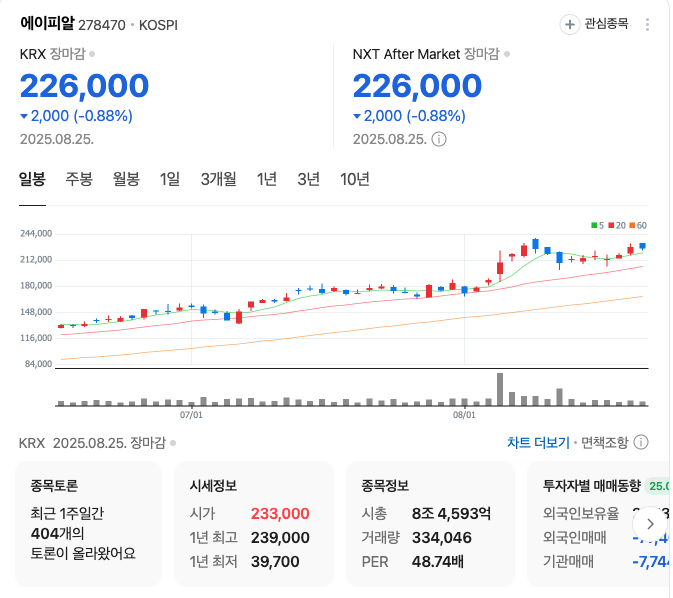Open the 투자자별 매매동향 card
Screen dimensions: 673x598
(x=598, y=524)
